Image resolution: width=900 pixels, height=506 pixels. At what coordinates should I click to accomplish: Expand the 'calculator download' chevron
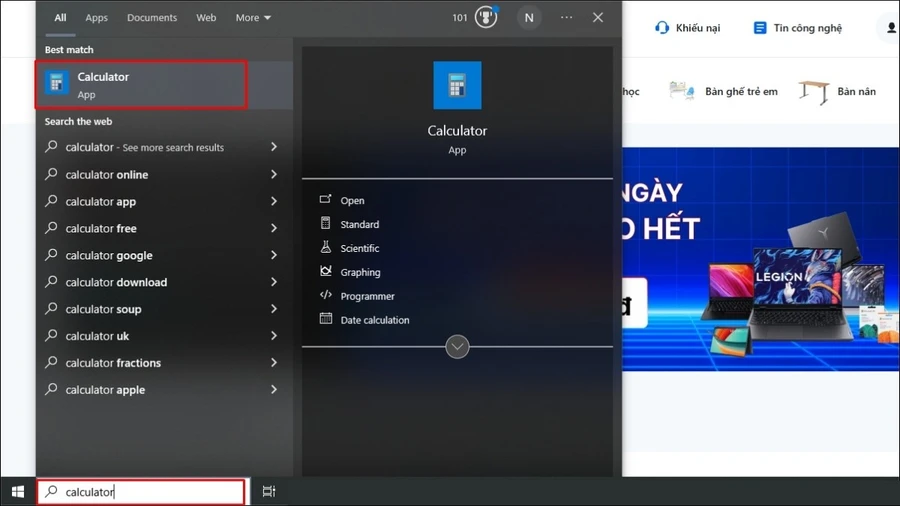tap(274, 282)
